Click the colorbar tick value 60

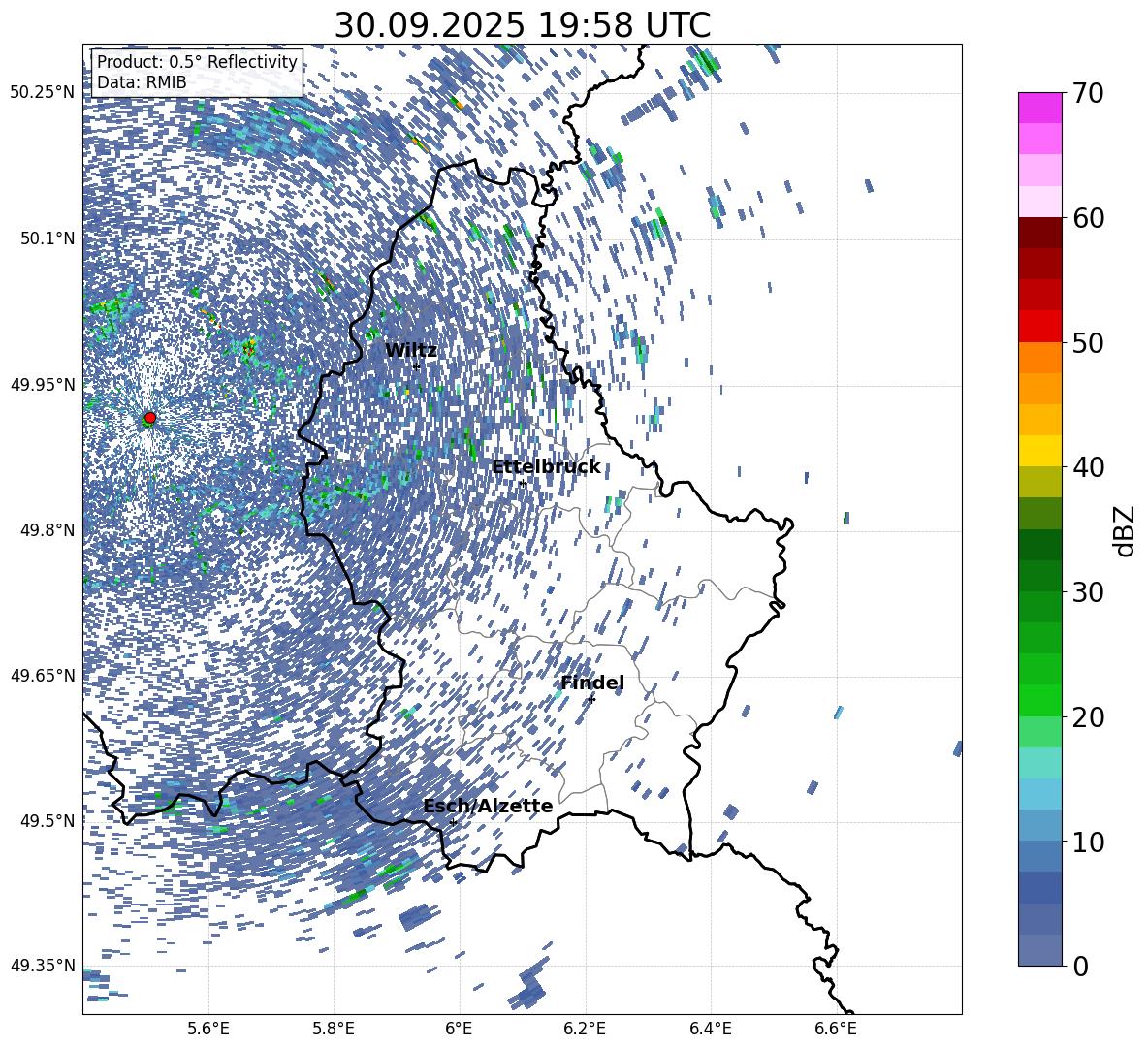[1088, 218]
